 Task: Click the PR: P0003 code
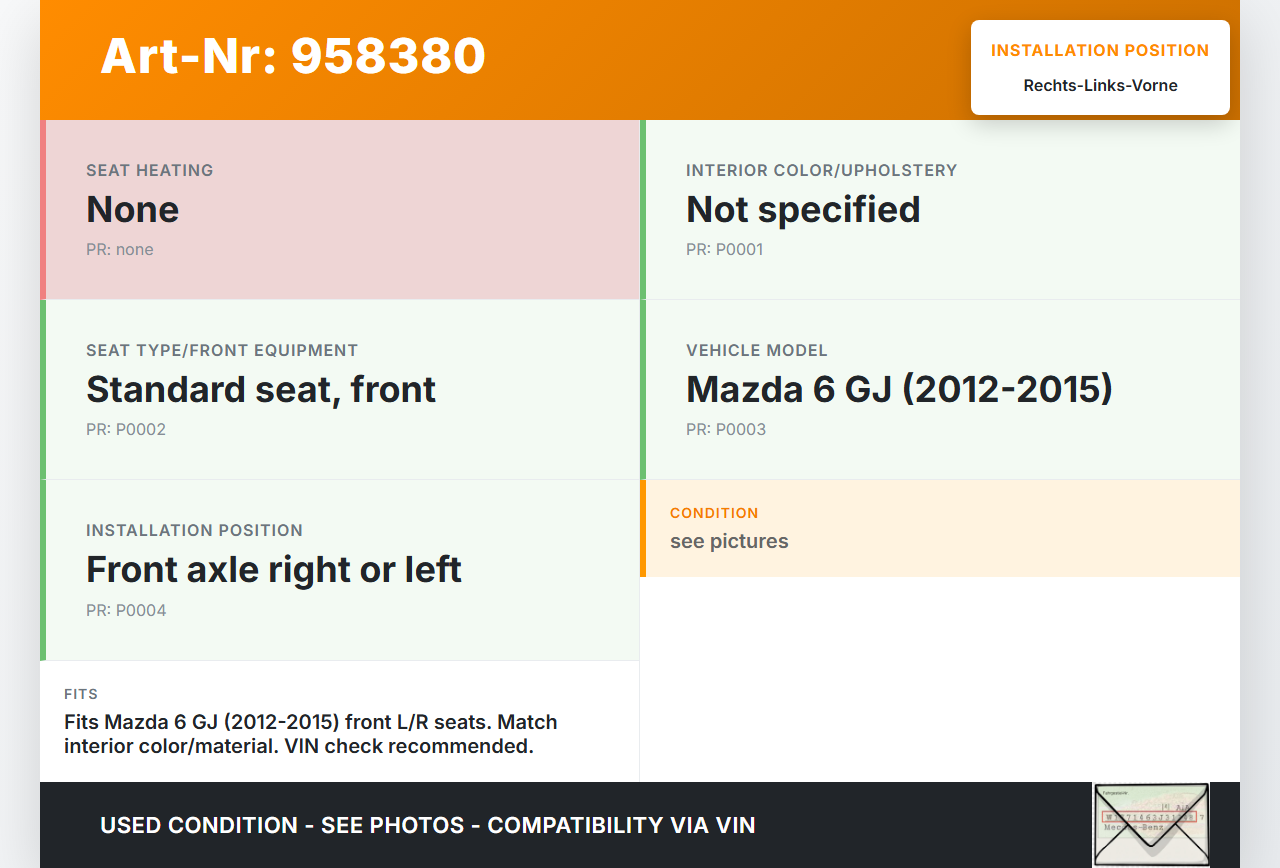726,429
